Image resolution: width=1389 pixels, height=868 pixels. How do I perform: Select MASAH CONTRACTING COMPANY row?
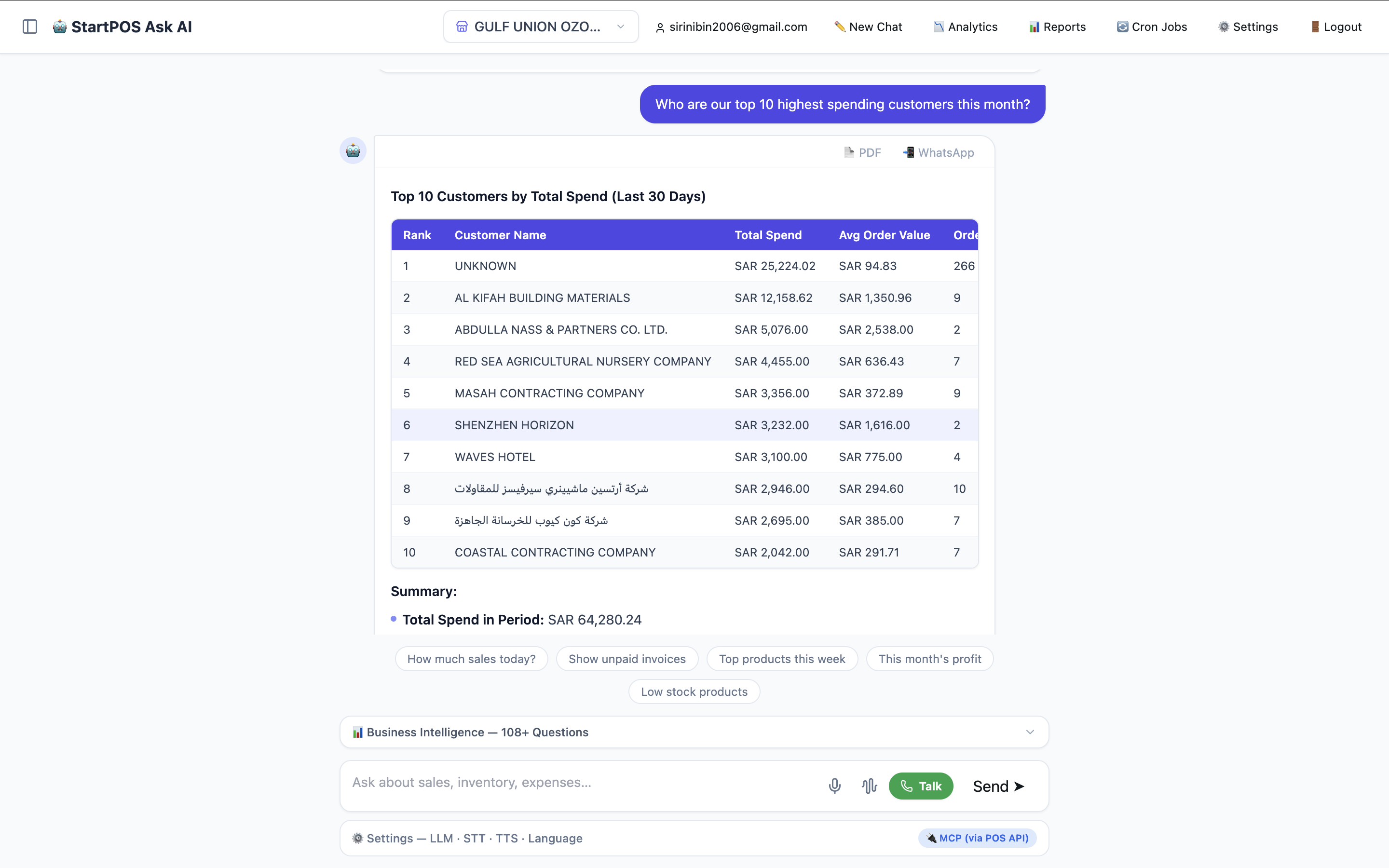(684, 393)
